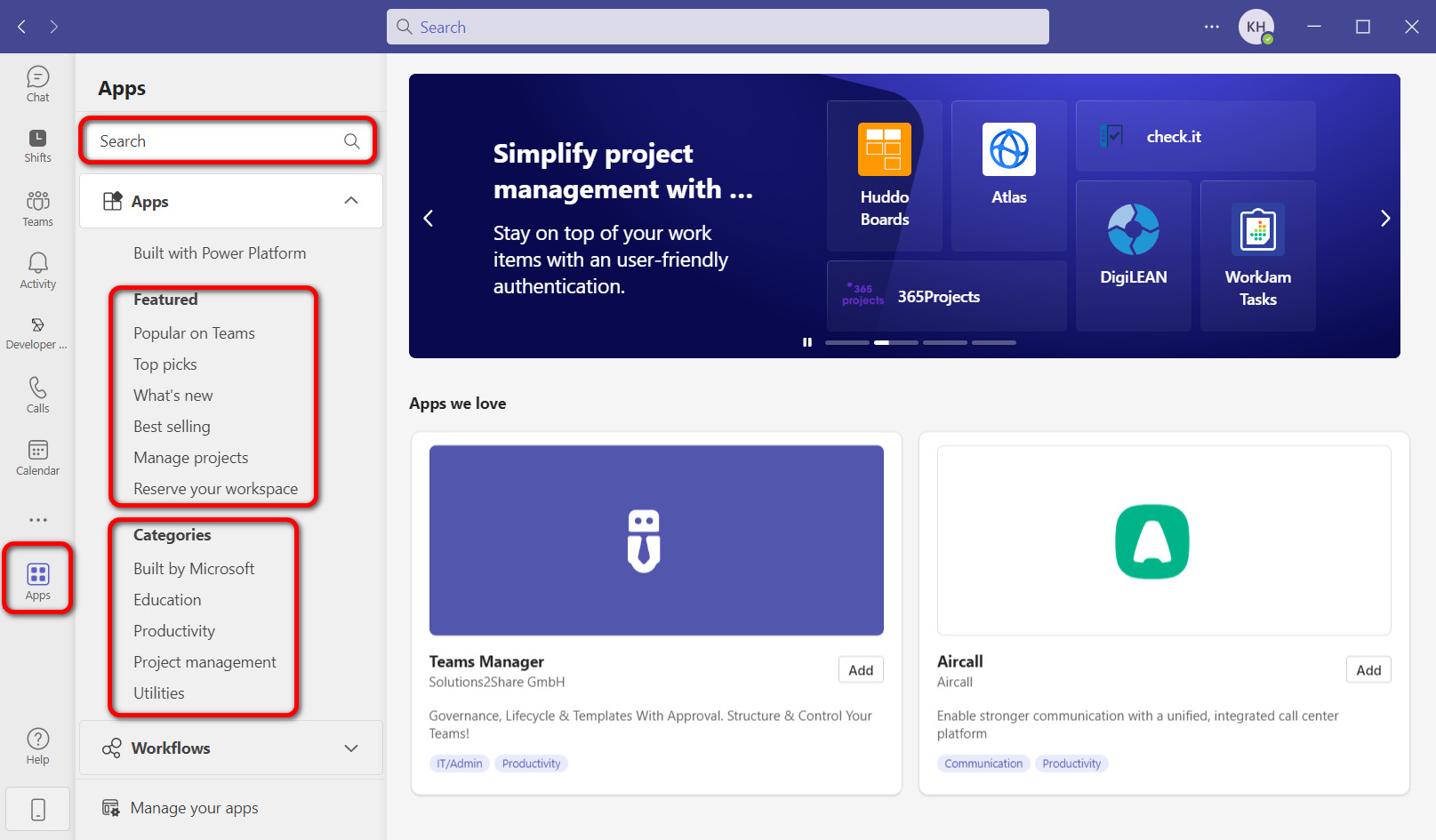This screenshot has height=840, width=1436.
Task: Go back with the back arrow
Action: [x=22, y=27]
